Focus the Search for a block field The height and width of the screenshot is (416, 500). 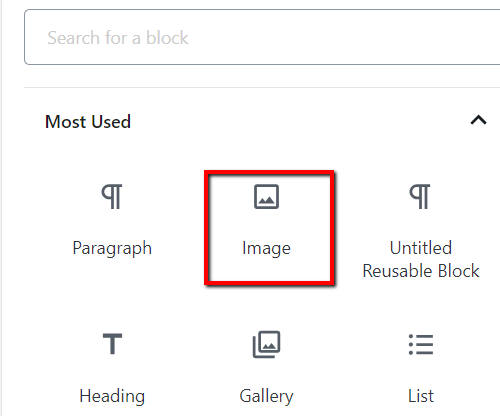(x=262, y=37)
